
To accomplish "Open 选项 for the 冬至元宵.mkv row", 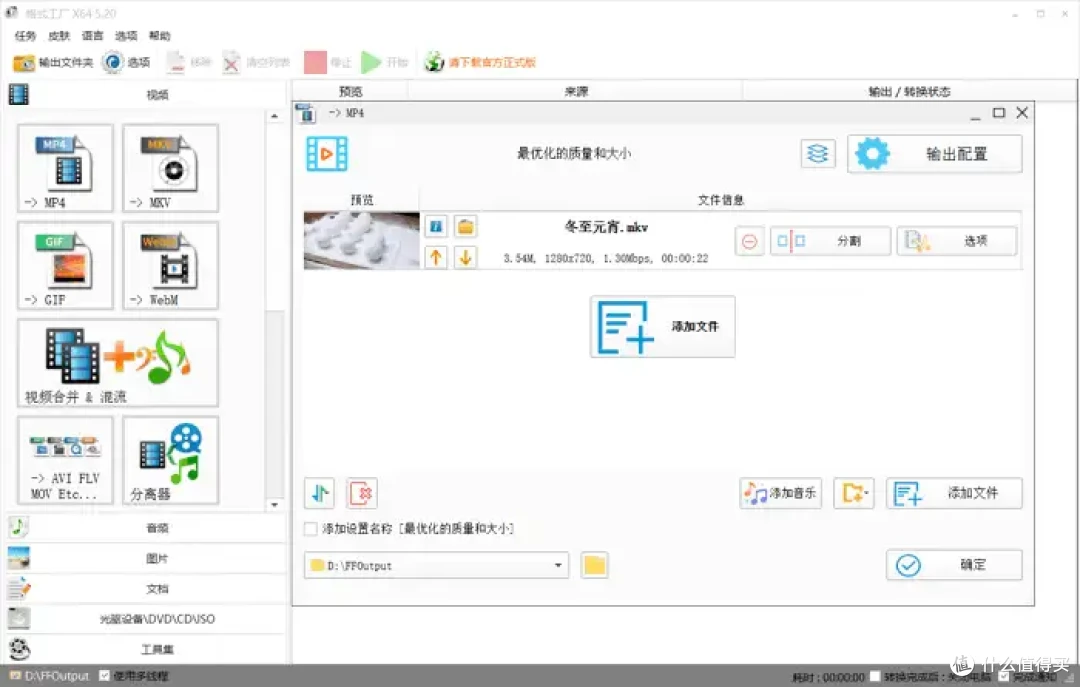I will point(957,241).
